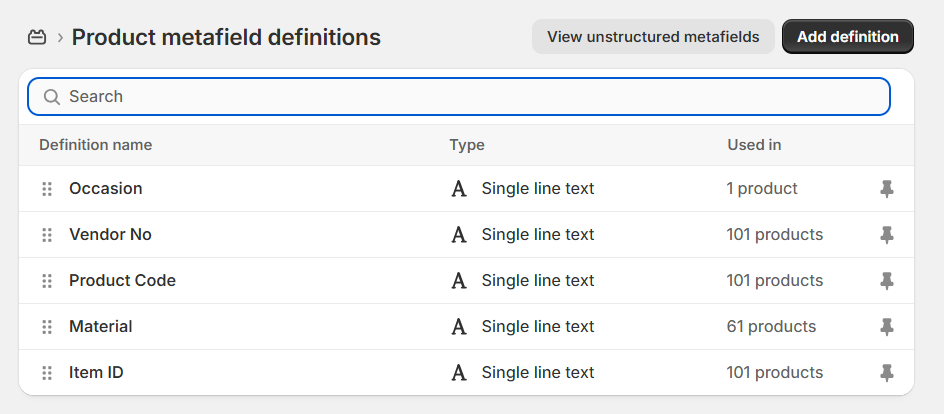
Task: Select the Product Code definition row
Action: 122,281
